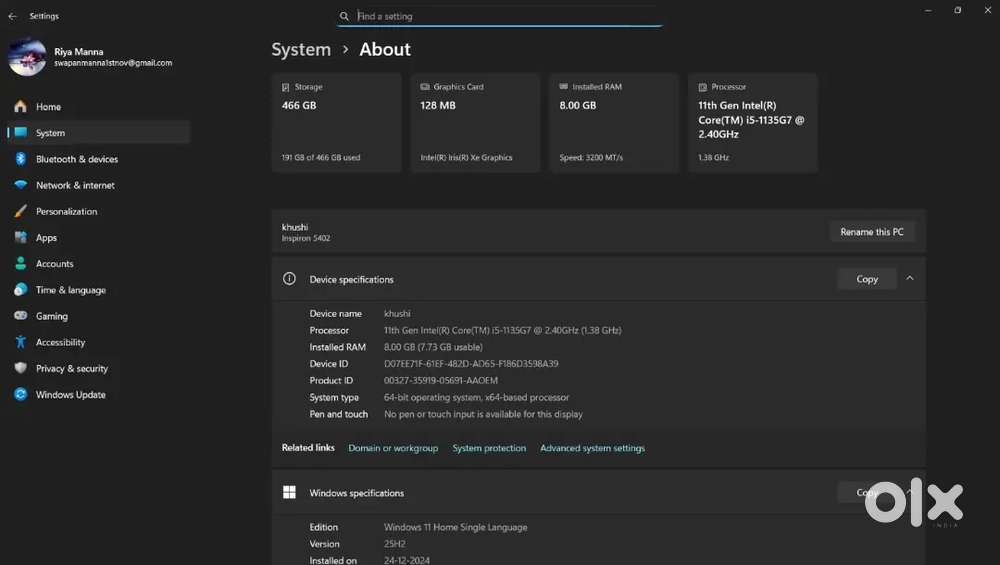Open the Windows Update sync icon

tap(20, 394)
